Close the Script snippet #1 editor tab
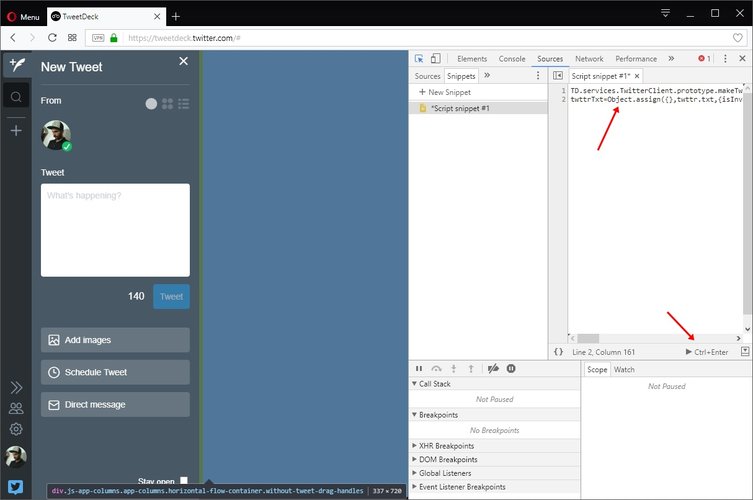753x500 pixels. click(x=637, y=76)
